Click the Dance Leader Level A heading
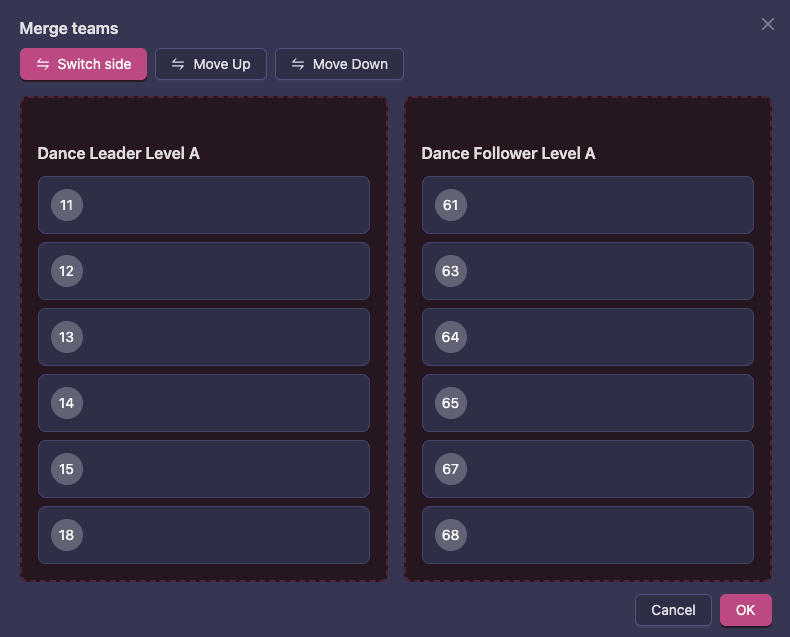 click(x=118, y=153)
